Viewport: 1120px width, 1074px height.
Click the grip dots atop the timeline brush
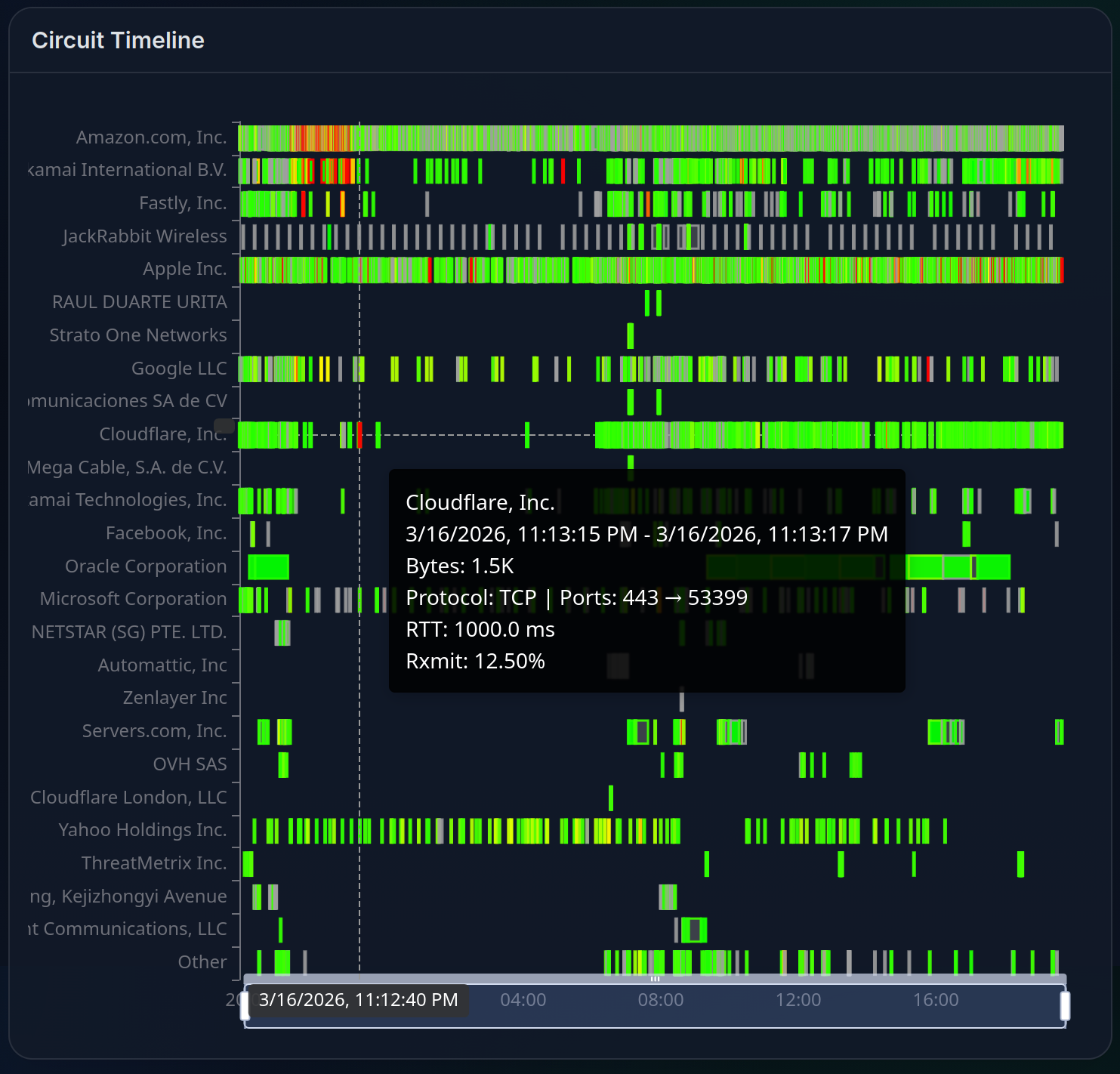point(655,978)
